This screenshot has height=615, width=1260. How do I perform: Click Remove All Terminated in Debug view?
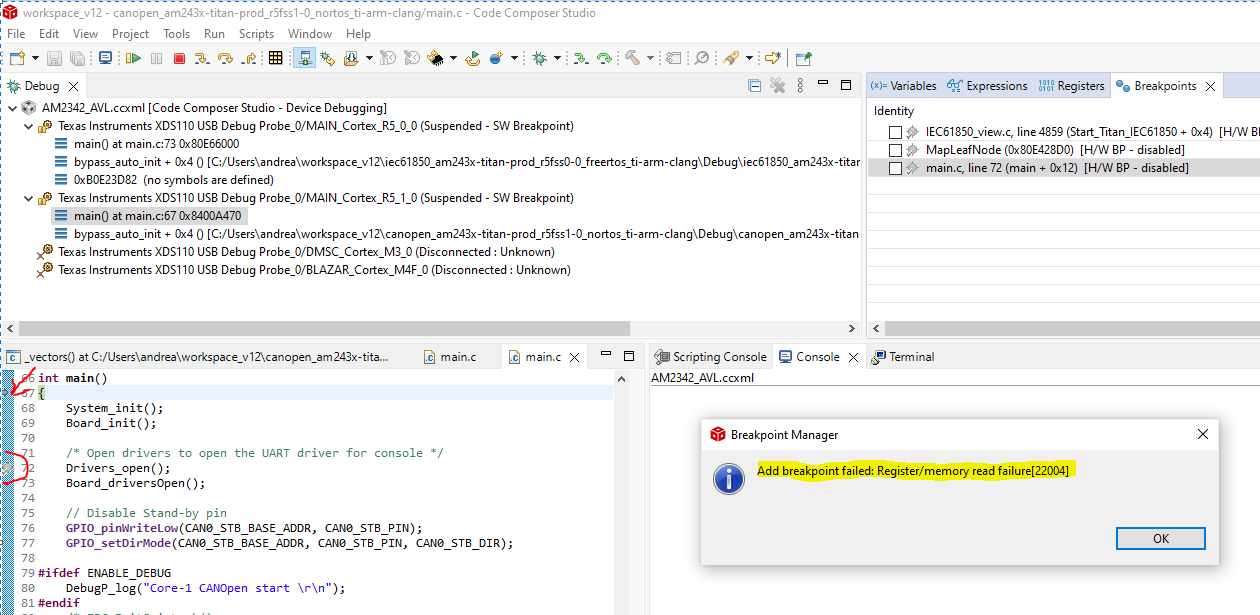click(778, 85)
